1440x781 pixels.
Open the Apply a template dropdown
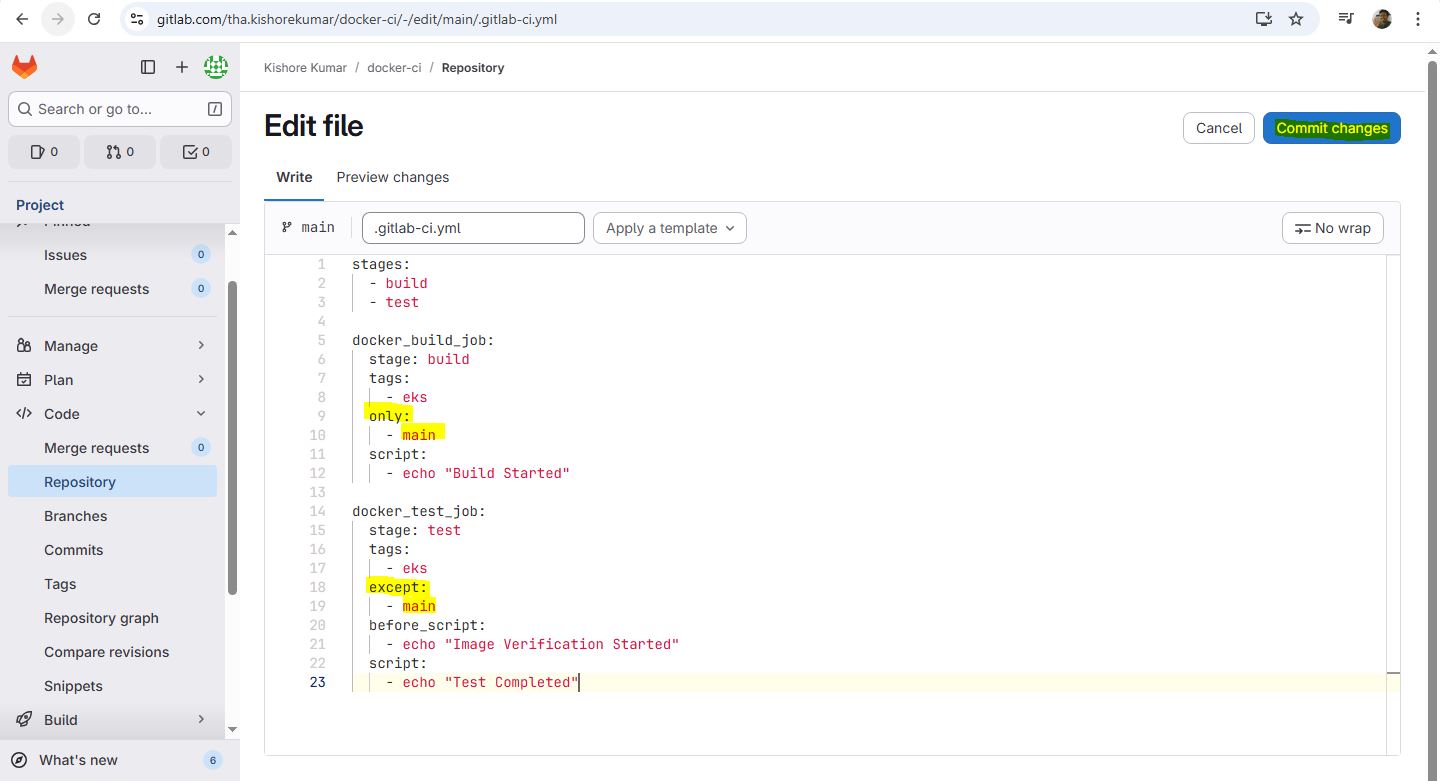click(x=669, y=228)
